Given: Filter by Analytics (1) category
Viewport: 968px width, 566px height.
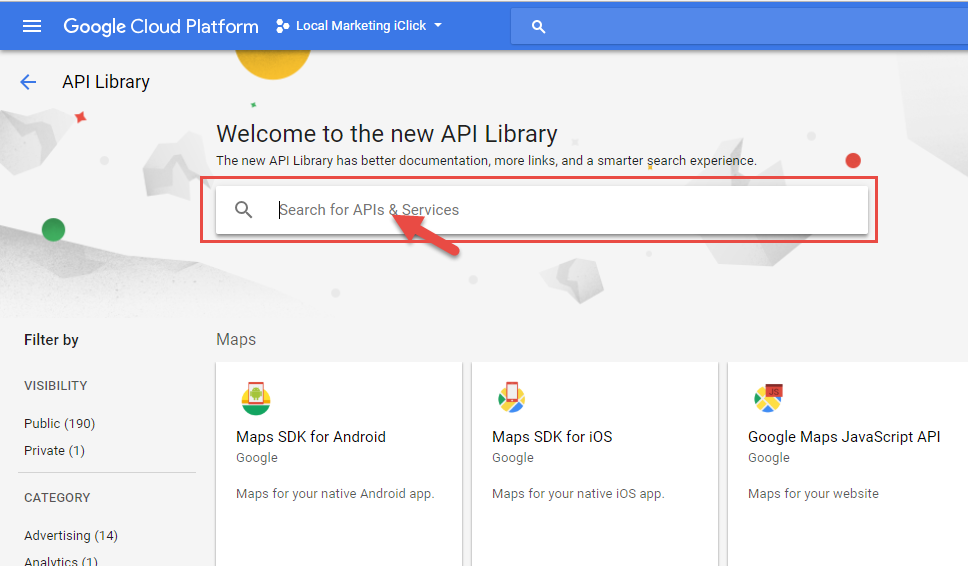Looking at the screenshot, I should 60,560.
